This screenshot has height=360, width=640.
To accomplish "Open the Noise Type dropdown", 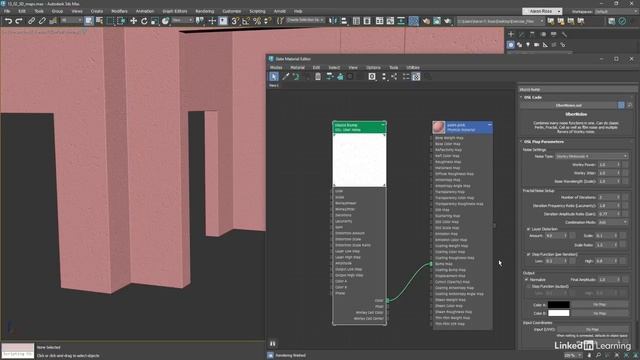I will [x=591, y=156].
